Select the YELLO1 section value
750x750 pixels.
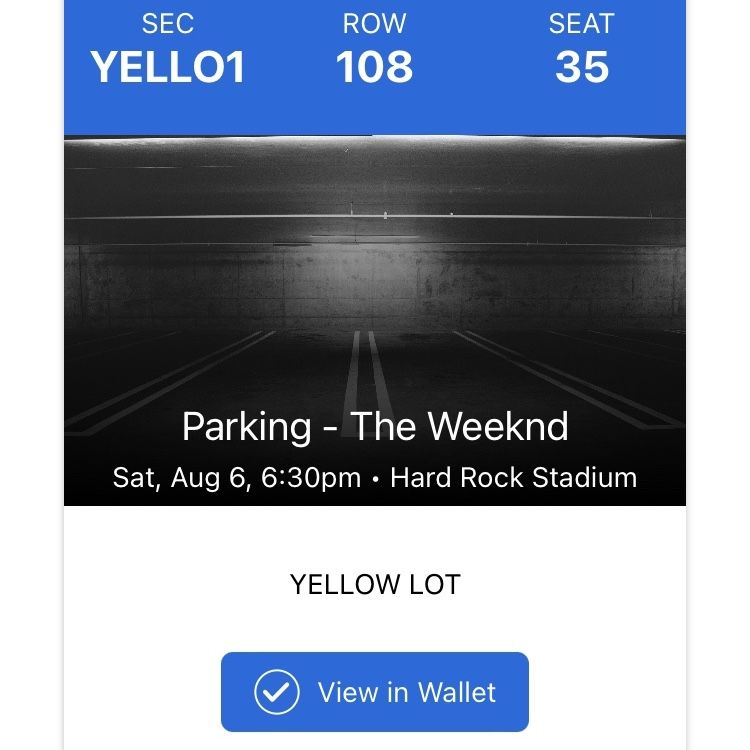point(168,66)
